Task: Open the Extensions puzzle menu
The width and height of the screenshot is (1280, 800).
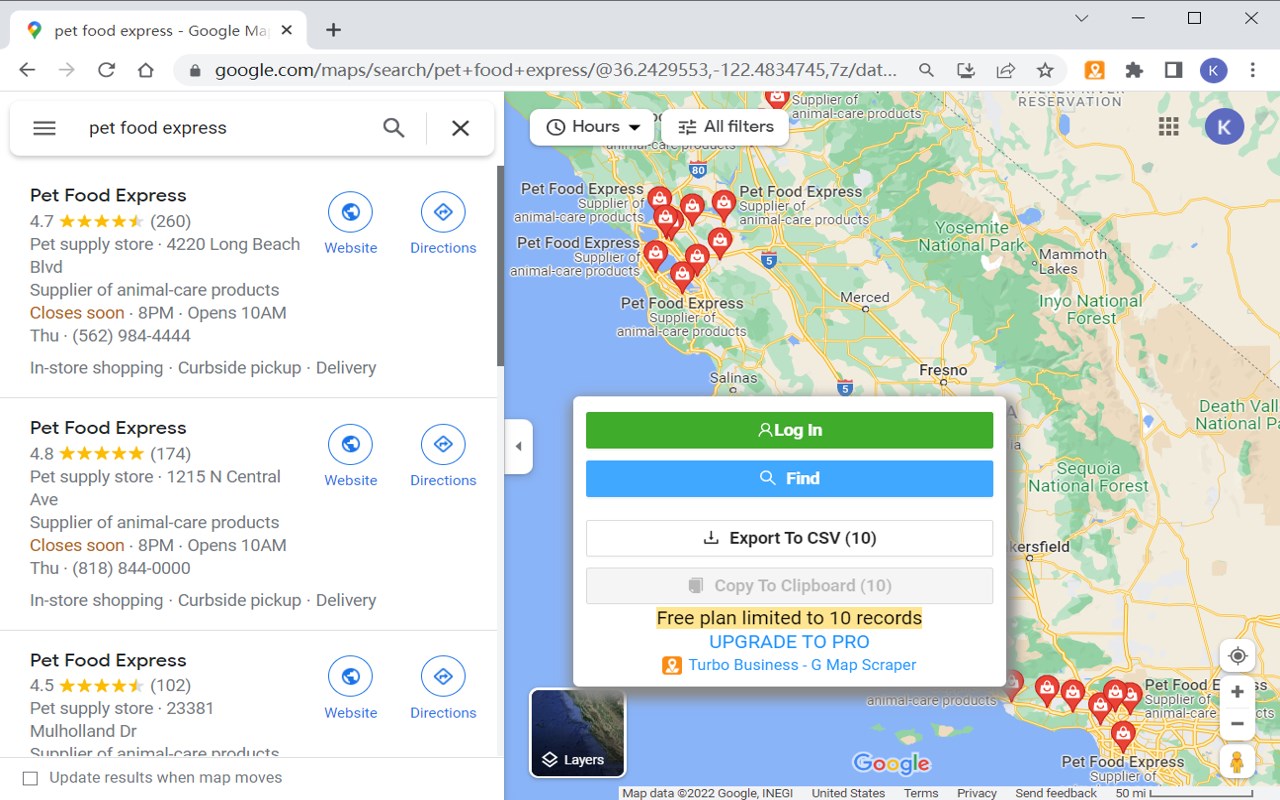Action: tap(1134, 70)
